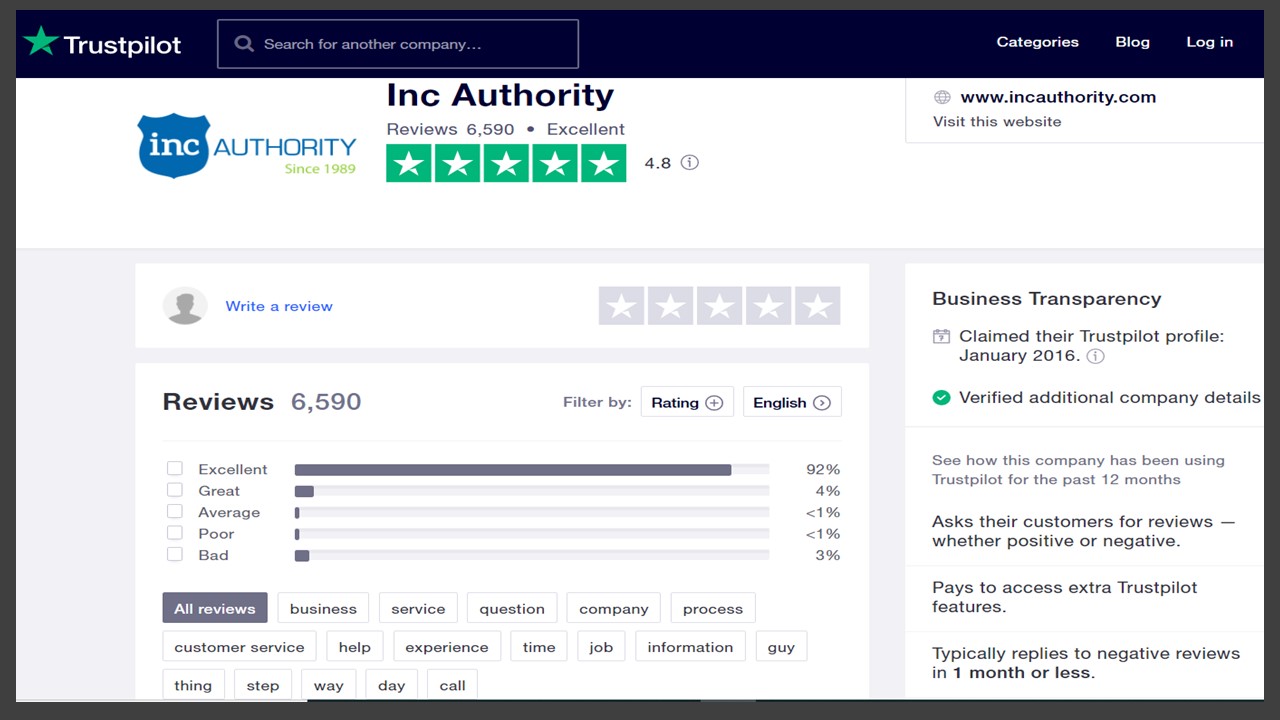Click the Bad 3% rating bar
1280x720 pixels.
click(x=532, y=555)
